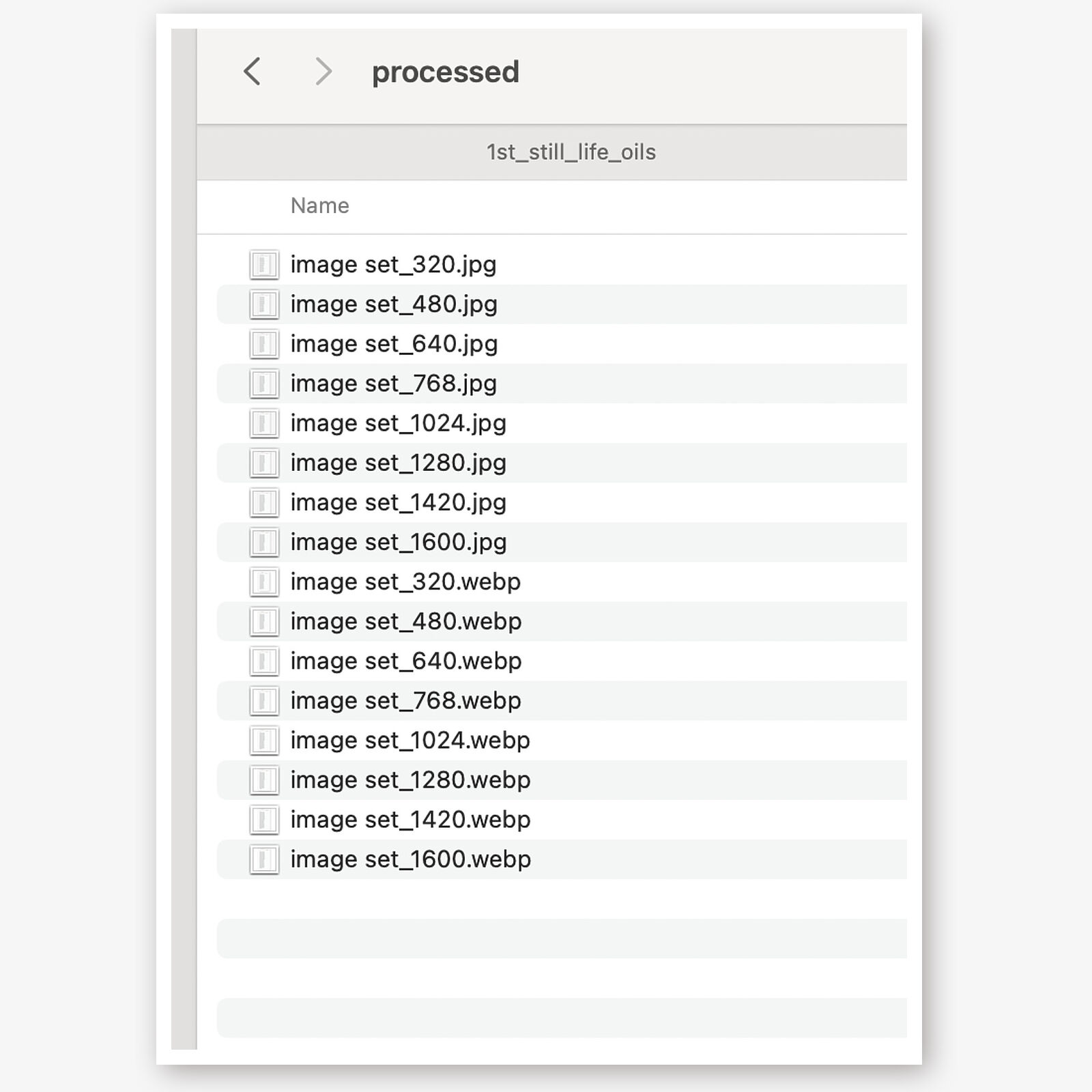The height and width of the screenshot is (1092, 1092).
Task: Click the image set_320.webp file icon
Action: tap(264, 581)
